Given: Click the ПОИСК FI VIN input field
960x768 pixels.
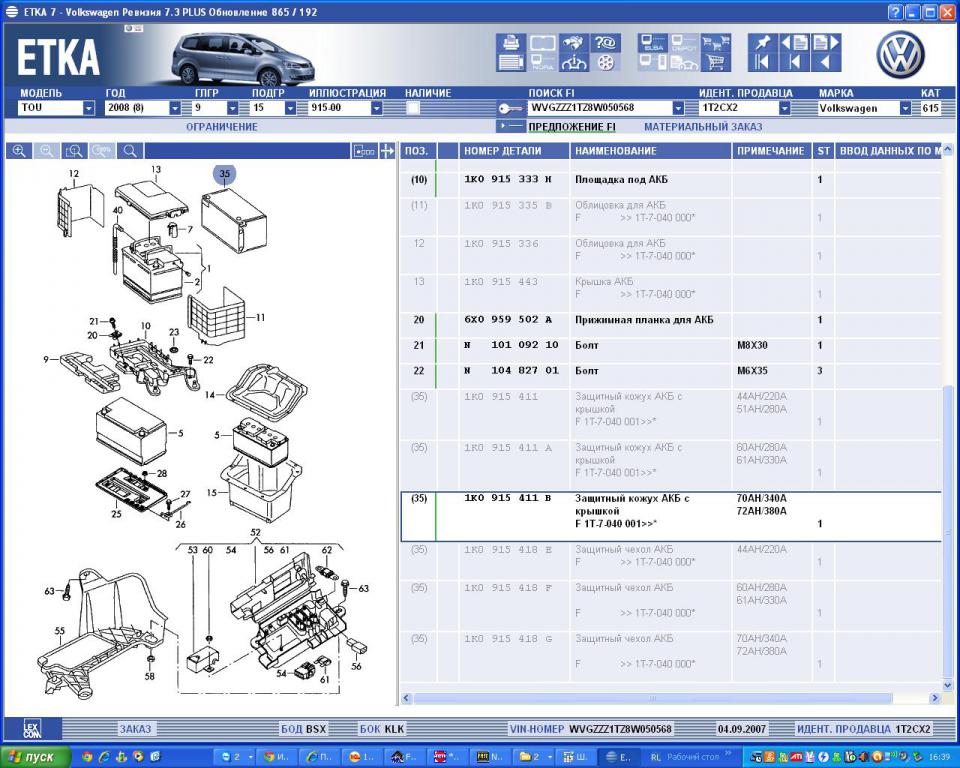Looking at the screenshot, I should click(599, 108).
